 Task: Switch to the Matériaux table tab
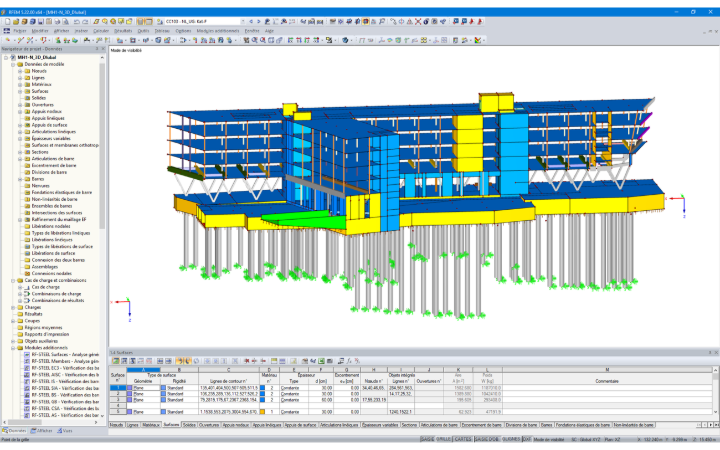pyautogui.click(x=151, y=425)
